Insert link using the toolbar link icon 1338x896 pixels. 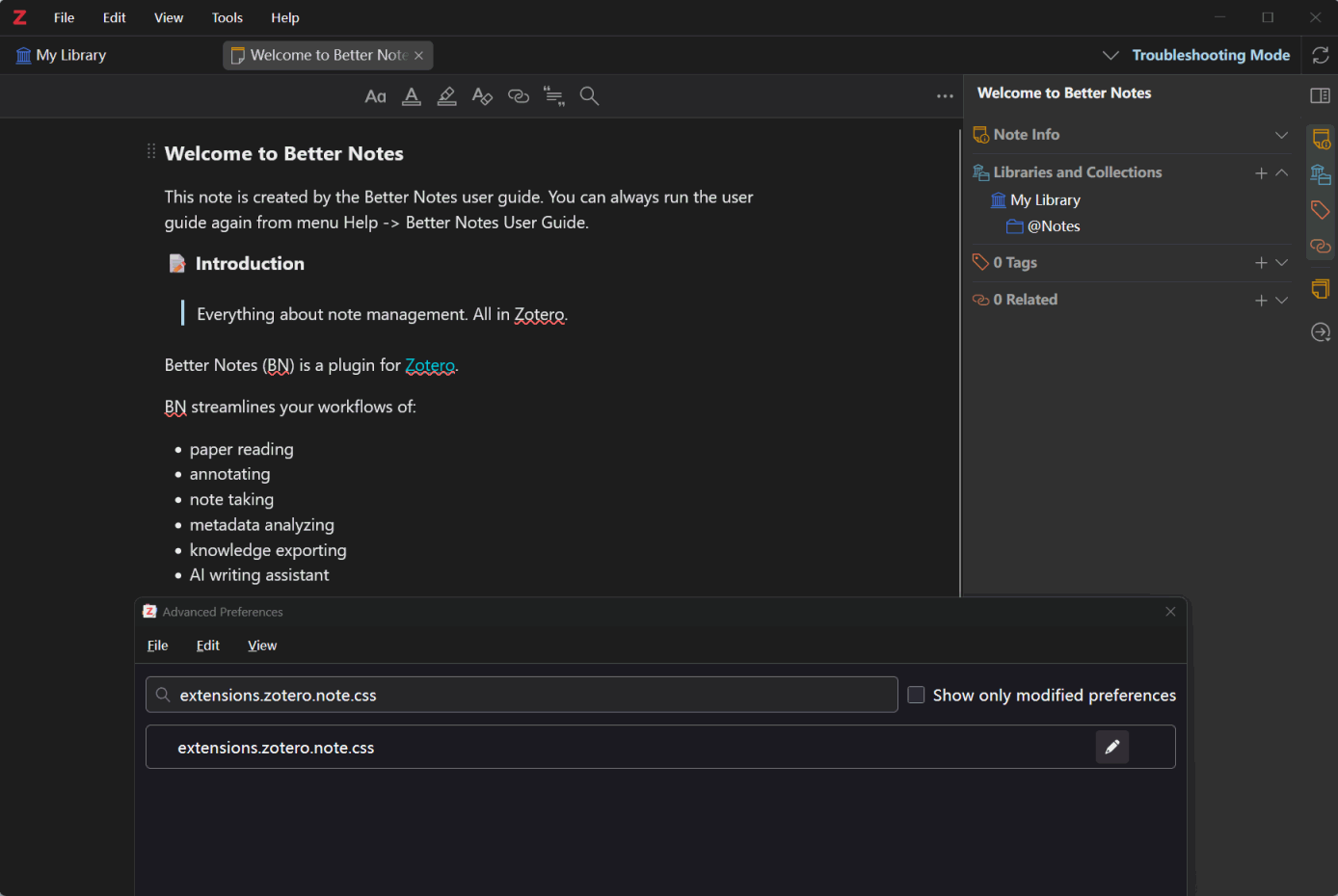coord(519,96)
